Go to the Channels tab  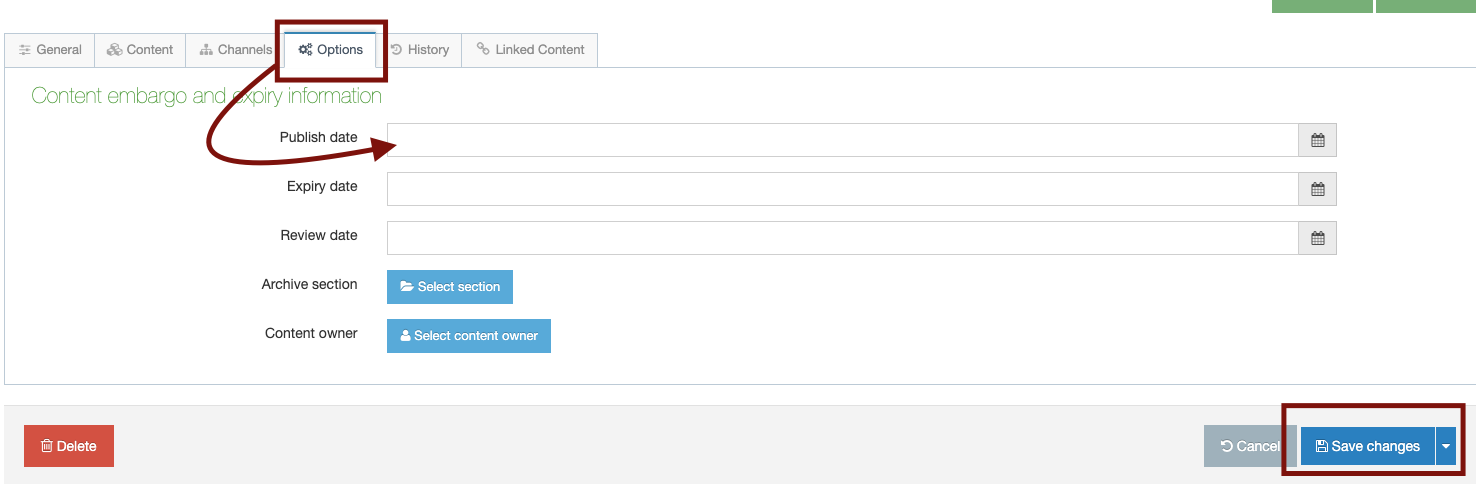[x=235, y=50]
